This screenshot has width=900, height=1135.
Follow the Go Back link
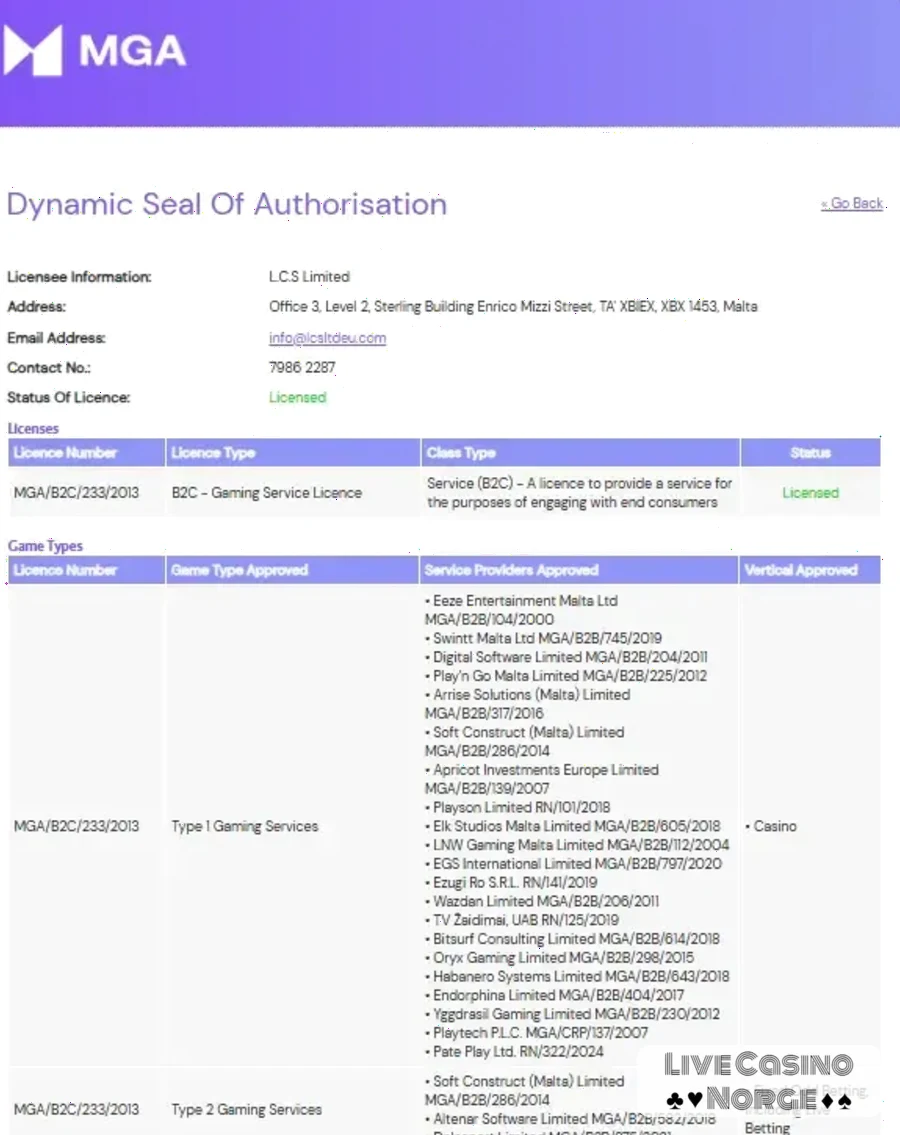[x=852, y=203]
